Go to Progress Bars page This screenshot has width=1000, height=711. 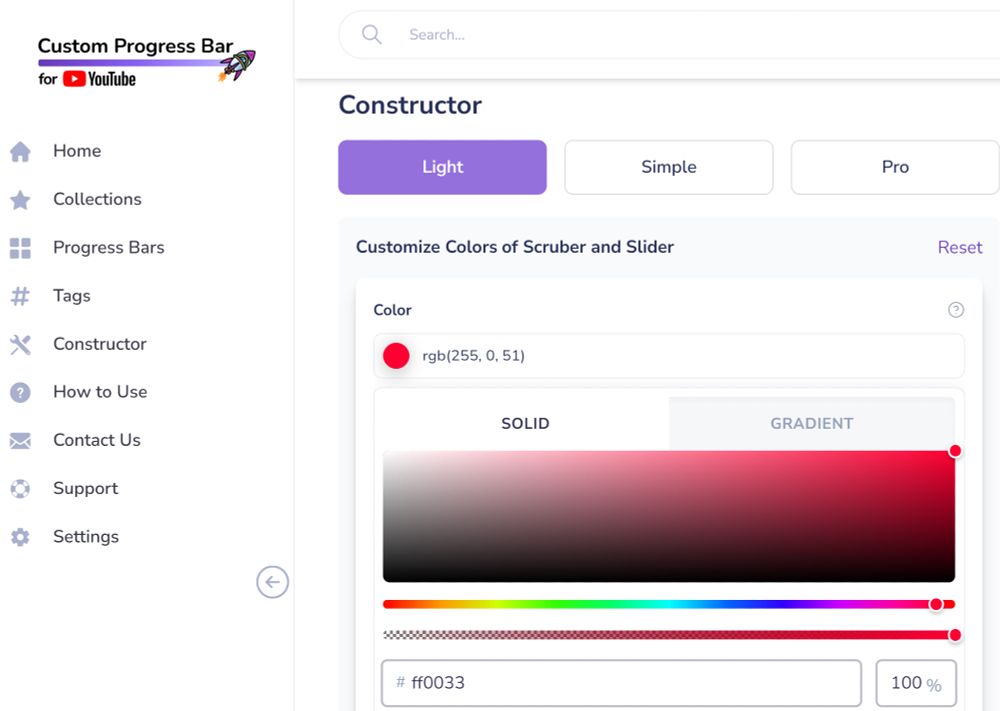(108, 248)
